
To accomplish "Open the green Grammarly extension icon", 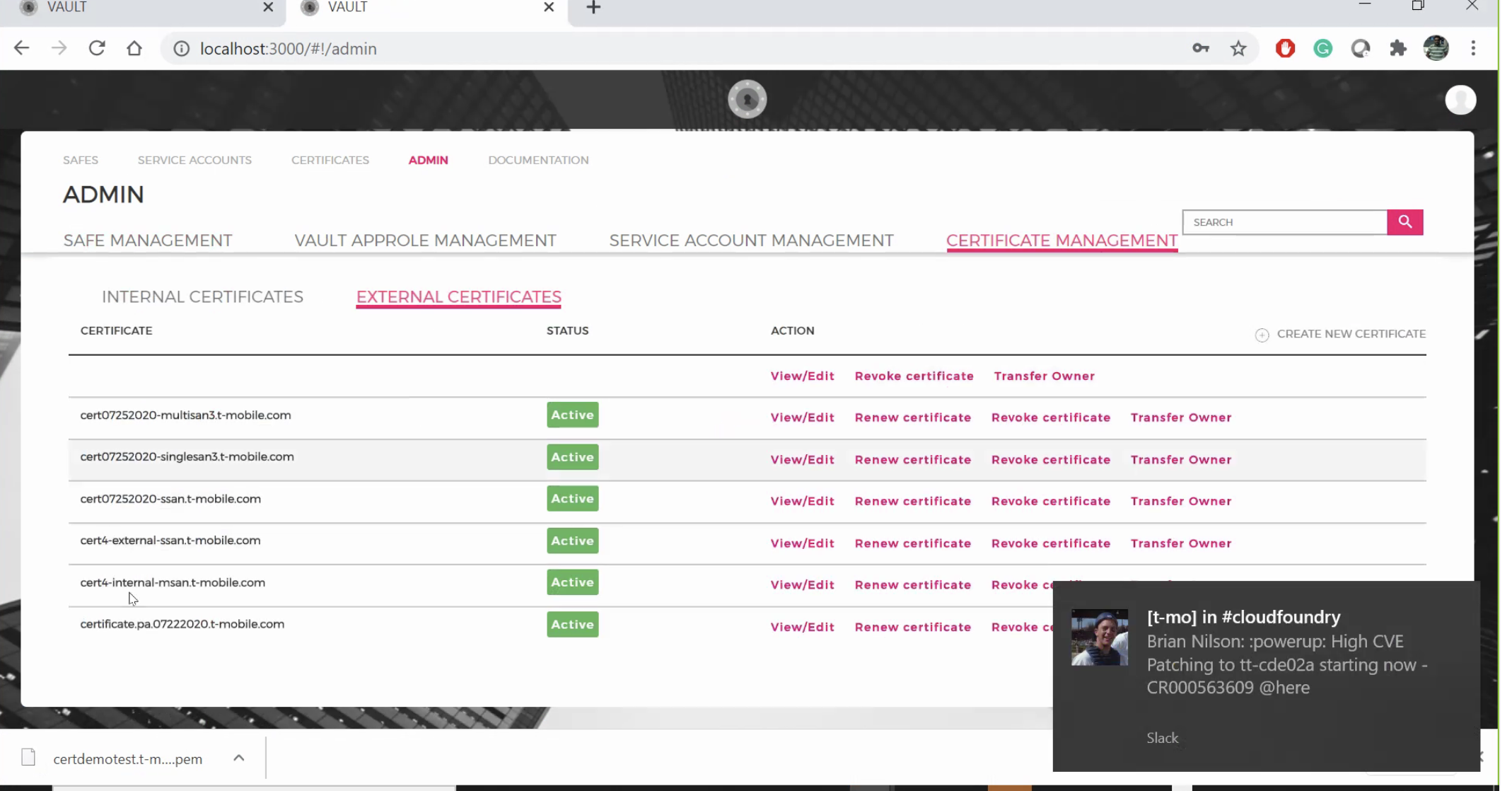I will pos(1323,48).
